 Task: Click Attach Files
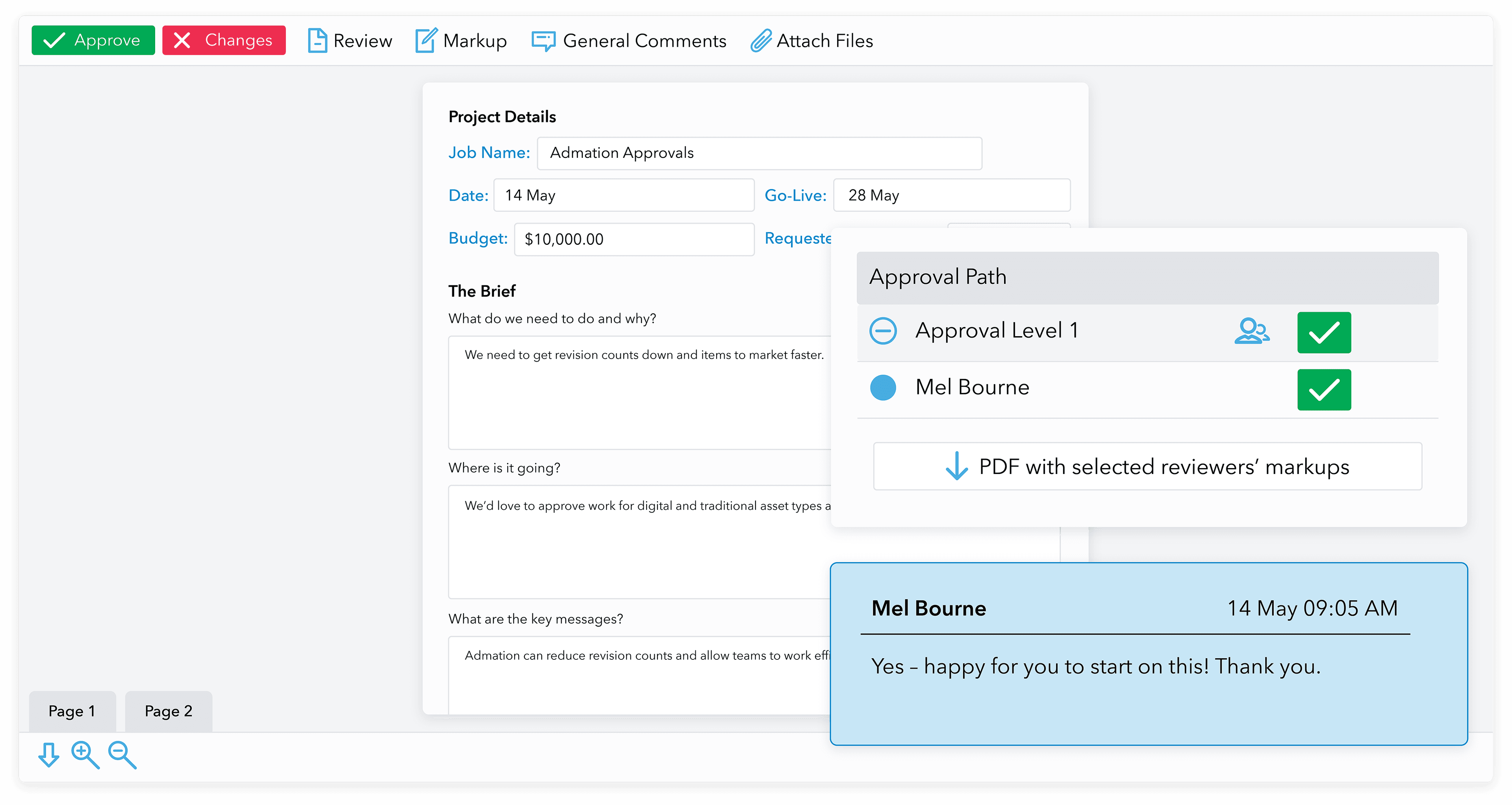812,41
